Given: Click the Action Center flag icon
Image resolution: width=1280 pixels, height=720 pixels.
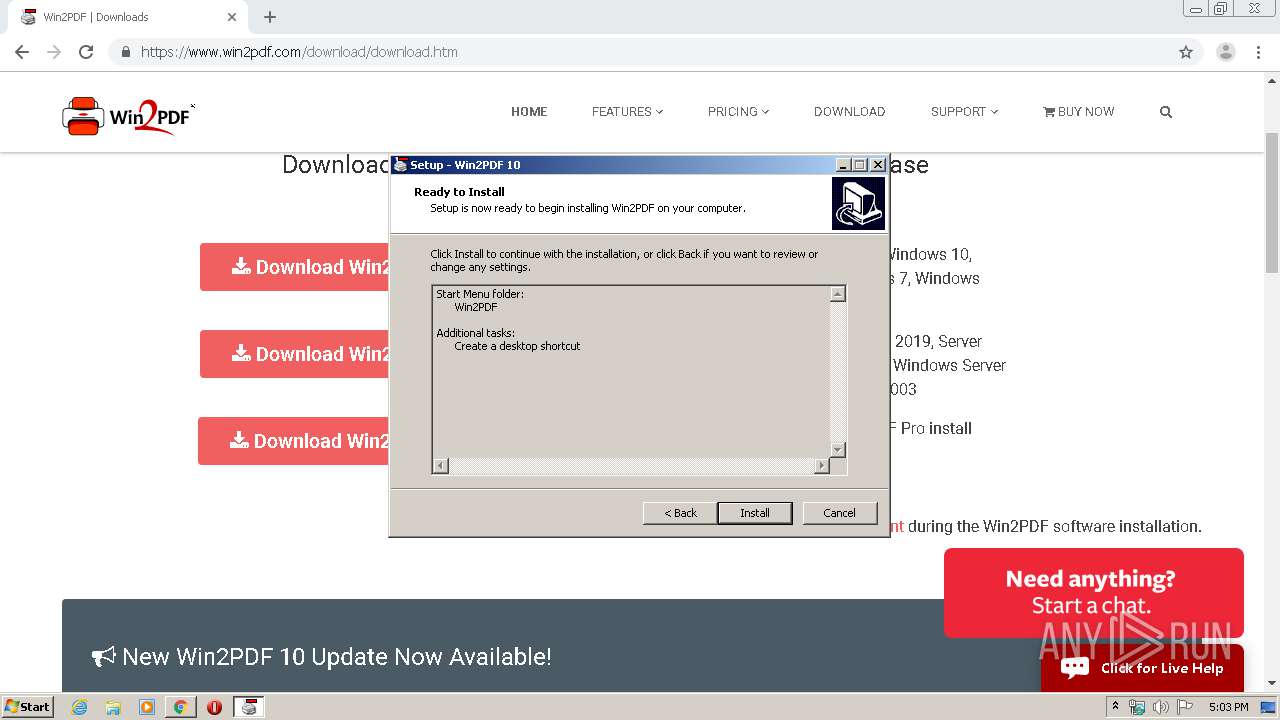Looking at the screenshot, I should (1185, 707).
